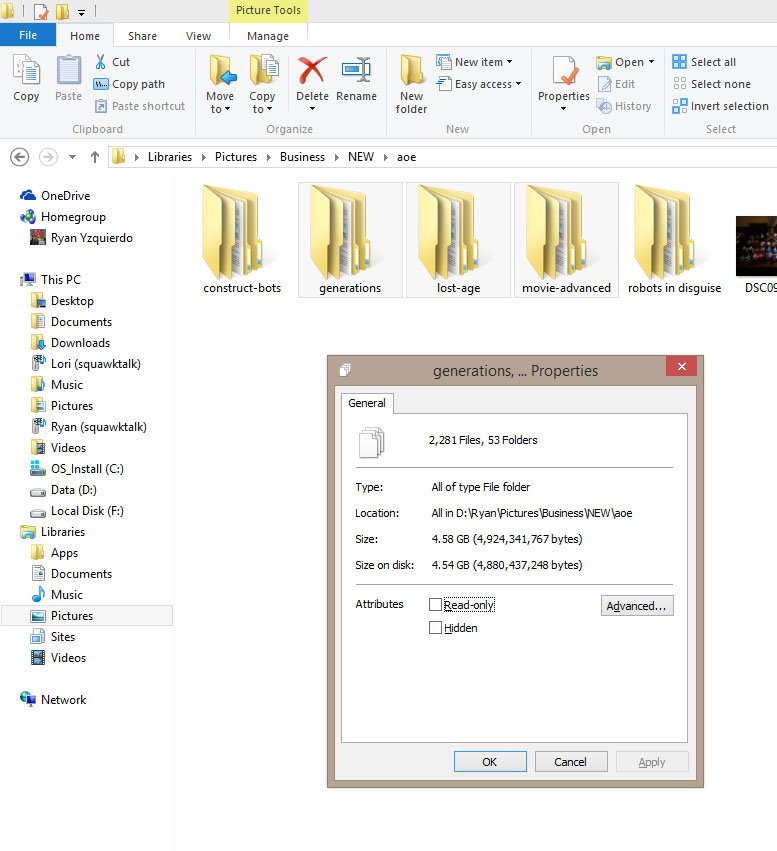Click the Rename icon in Organize group

[356, 72]
